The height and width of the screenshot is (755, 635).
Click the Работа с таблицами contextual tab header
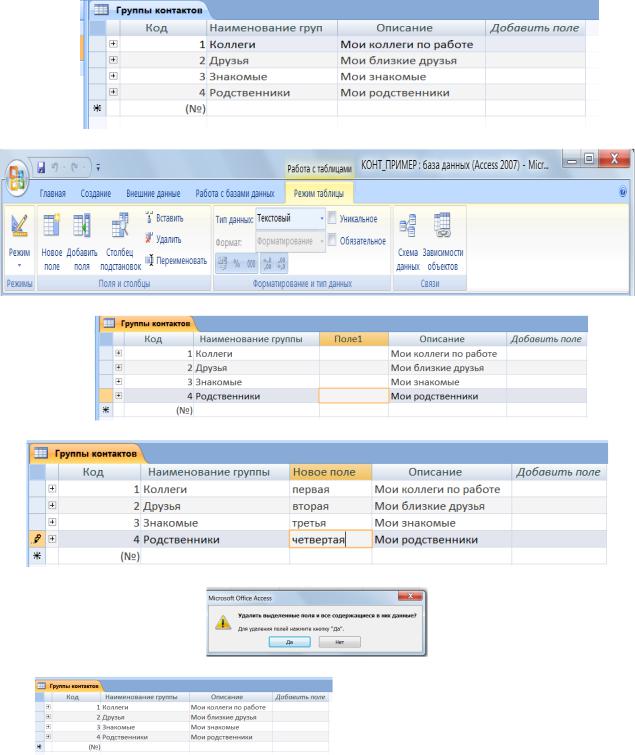coord(320,169)
